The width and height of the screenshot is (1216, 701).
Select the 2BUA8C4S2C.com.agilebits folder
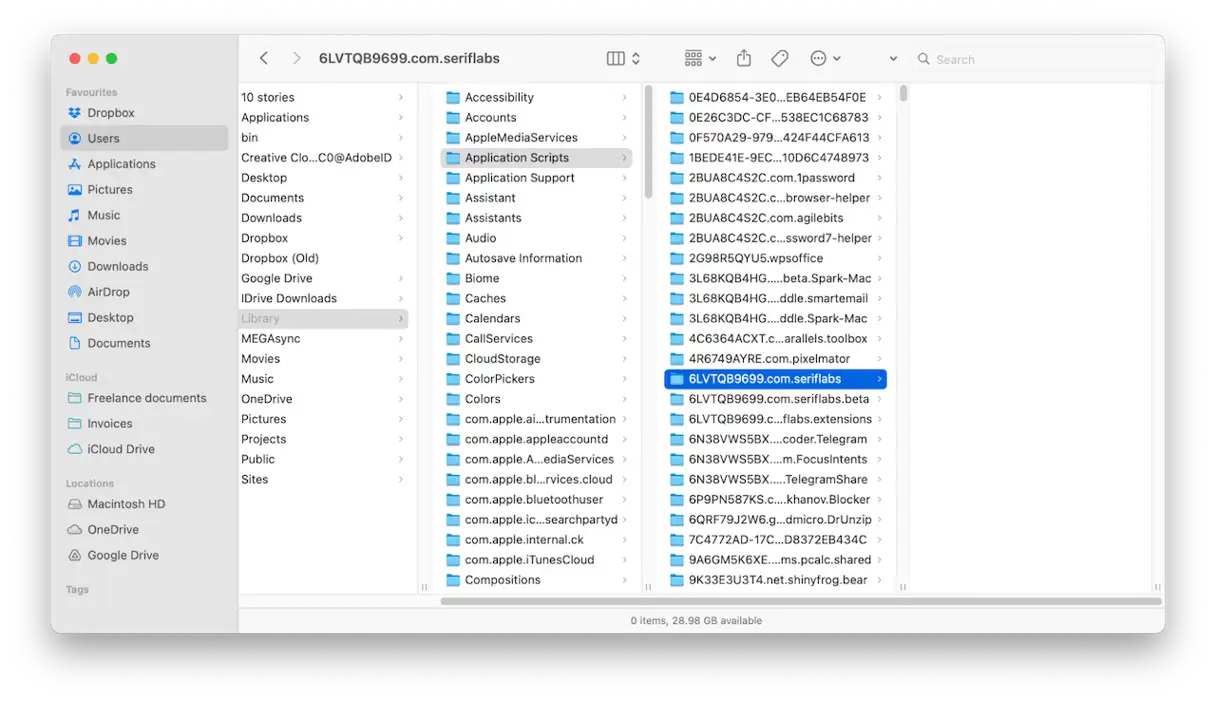[776, 217]
